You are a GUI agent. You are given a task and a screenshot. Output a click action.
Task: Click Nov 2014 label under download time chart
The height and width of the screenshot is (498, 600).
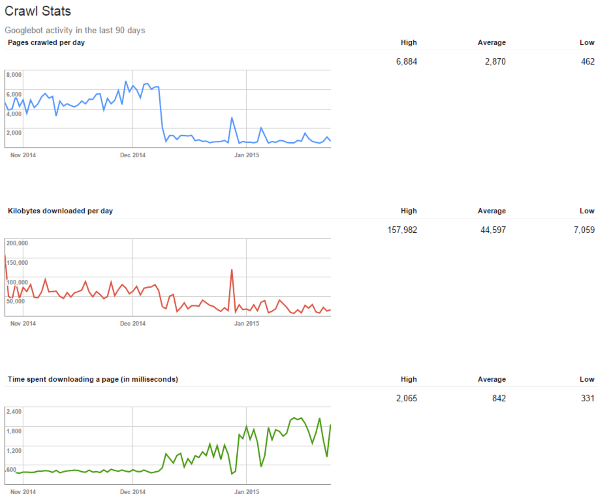[x=23, y=492]
